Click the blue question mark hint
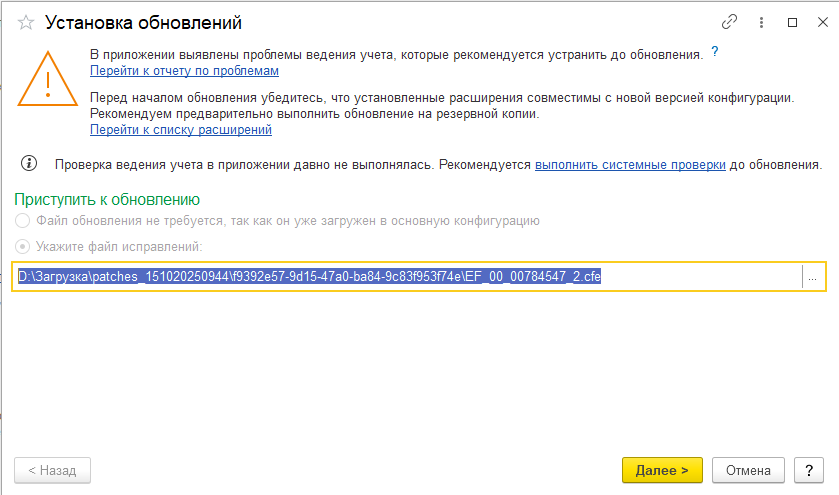The width and height of the screenshot is (839, 495). (715, 51)
